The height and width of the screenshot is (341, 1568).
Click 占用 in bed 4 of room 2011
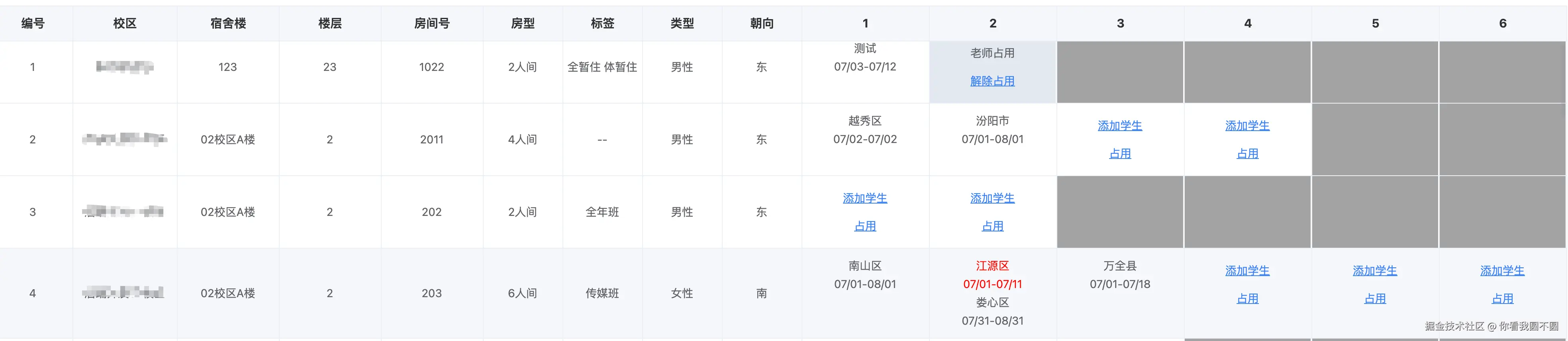coord(1247,153)
